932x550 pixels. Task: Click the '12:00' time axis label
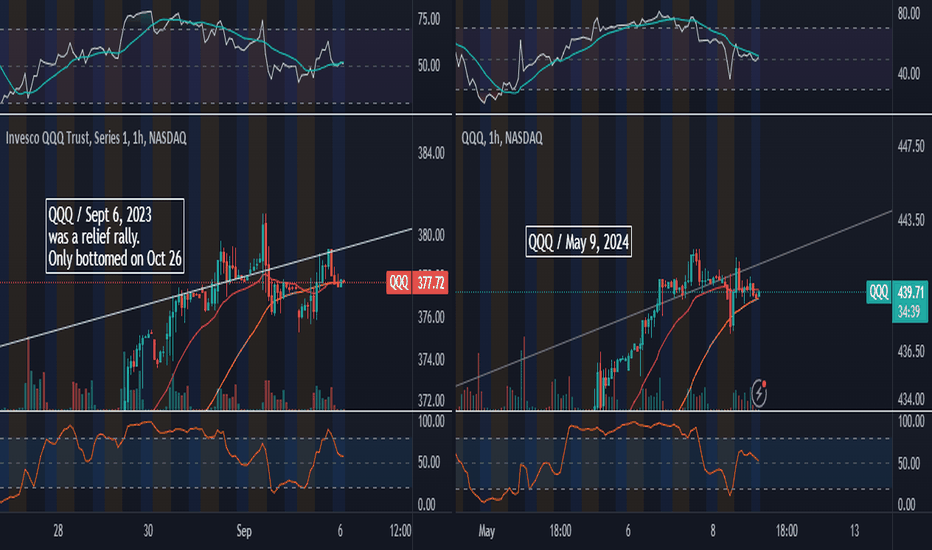tap(400, 531)
